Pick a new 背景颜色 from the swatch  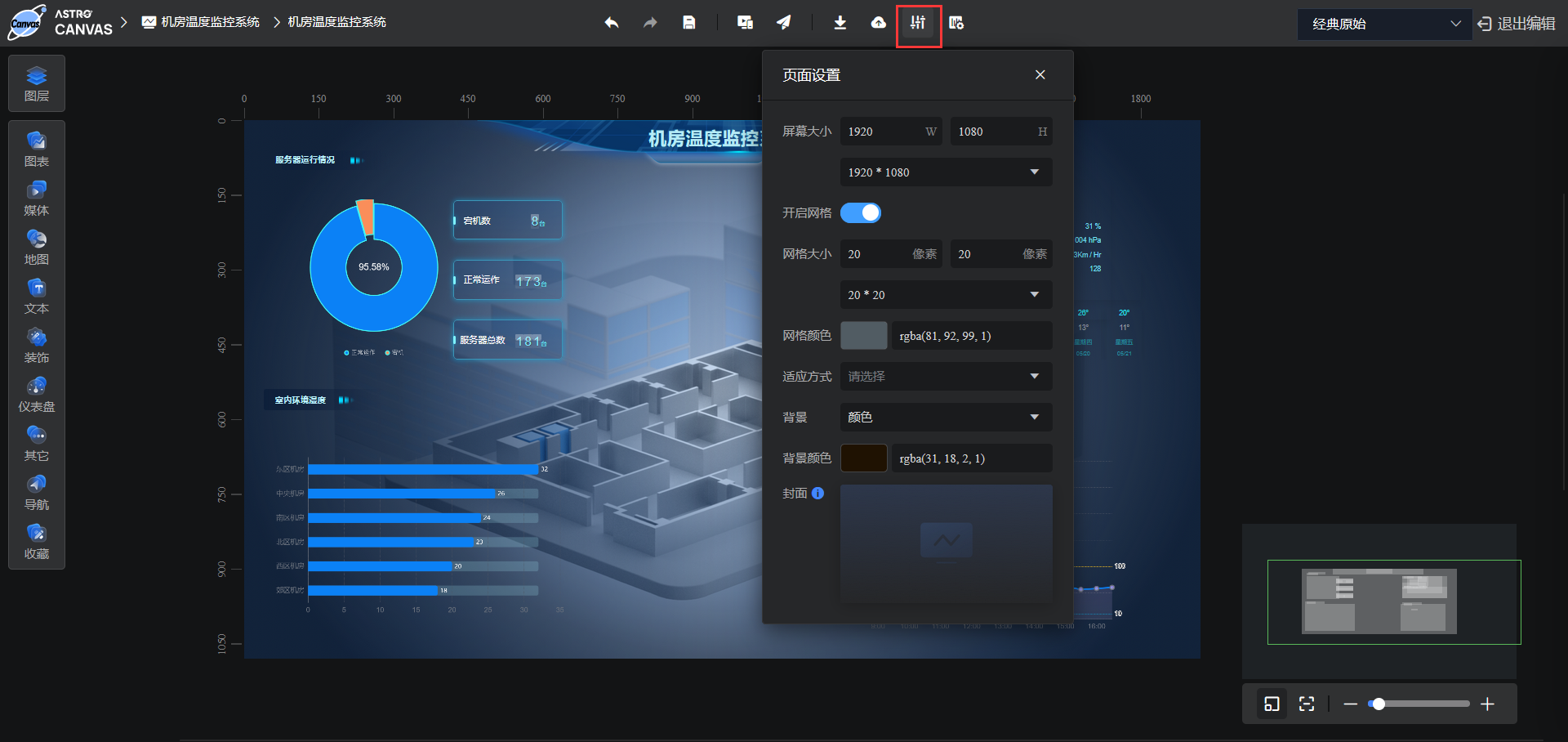[863, 458]
